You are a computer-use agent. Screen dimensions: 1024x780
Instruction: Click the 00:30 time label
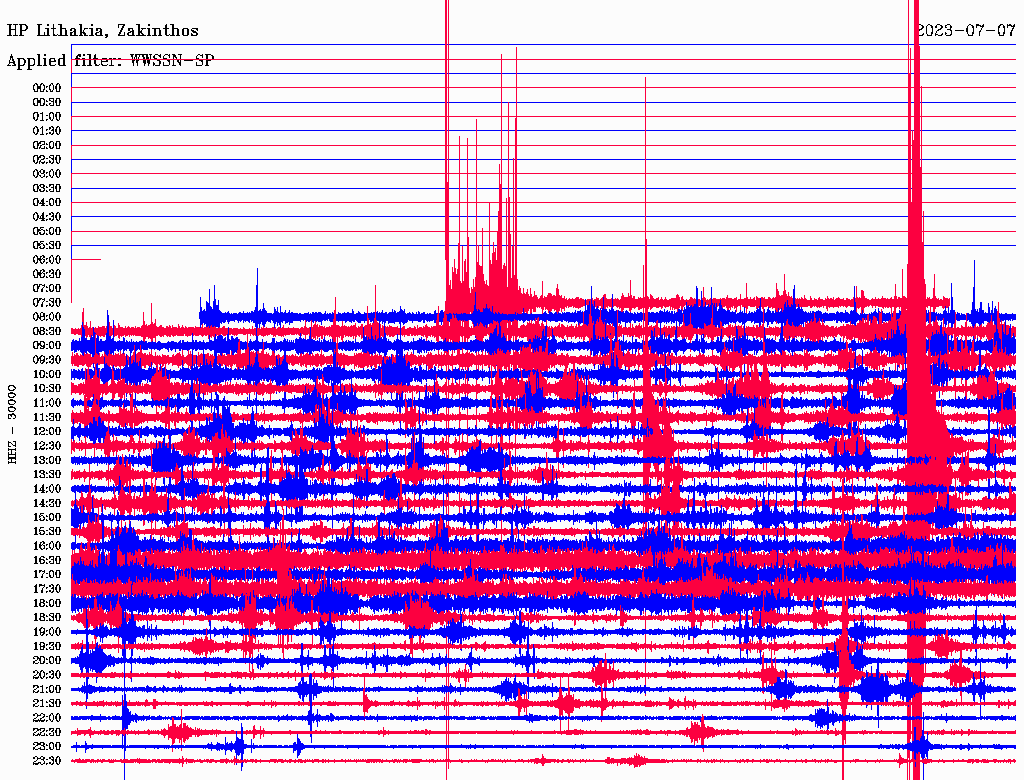(x=47, y=103)
